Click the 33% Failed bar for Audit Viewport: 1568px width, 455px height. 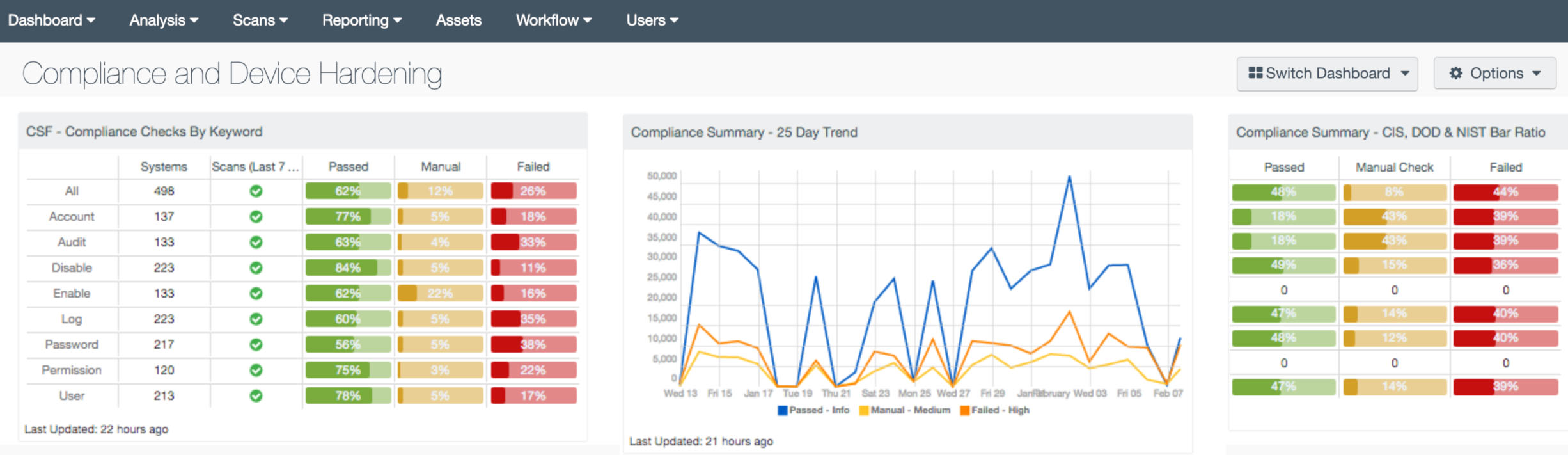[533, 242]
